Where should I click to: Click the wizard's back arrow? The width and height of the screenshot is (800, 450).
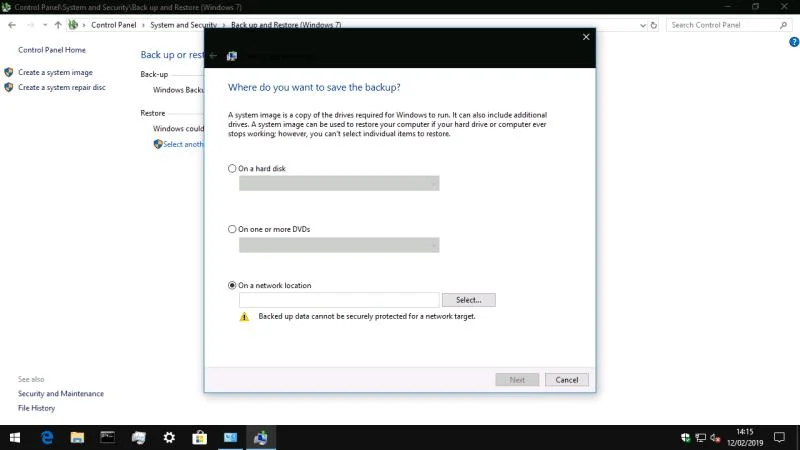pos(213,56)
